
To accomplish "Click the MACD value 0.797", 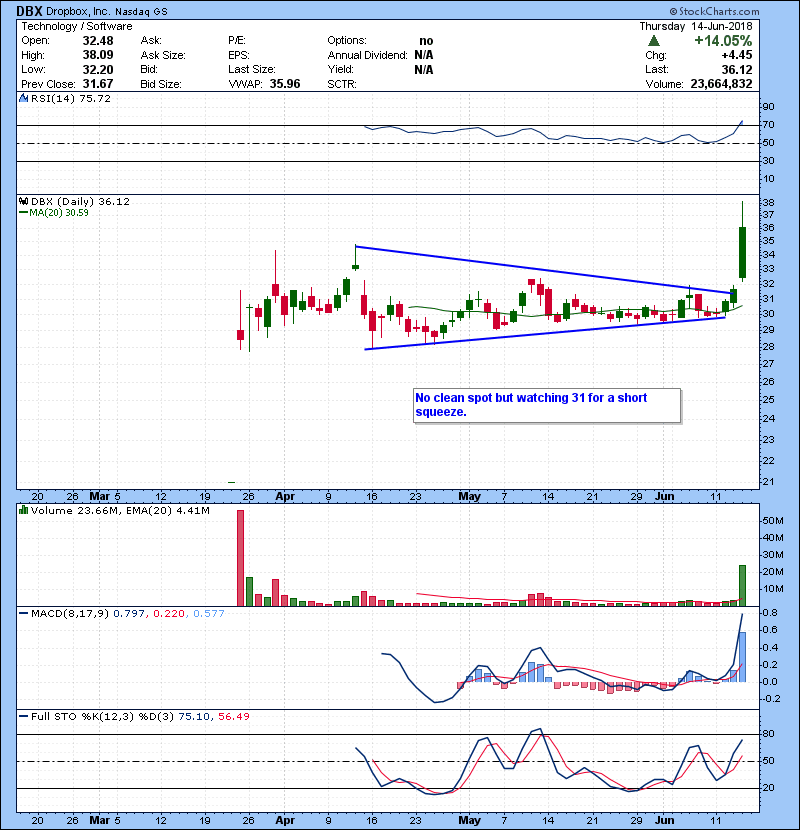I will [x=129, y=614].
